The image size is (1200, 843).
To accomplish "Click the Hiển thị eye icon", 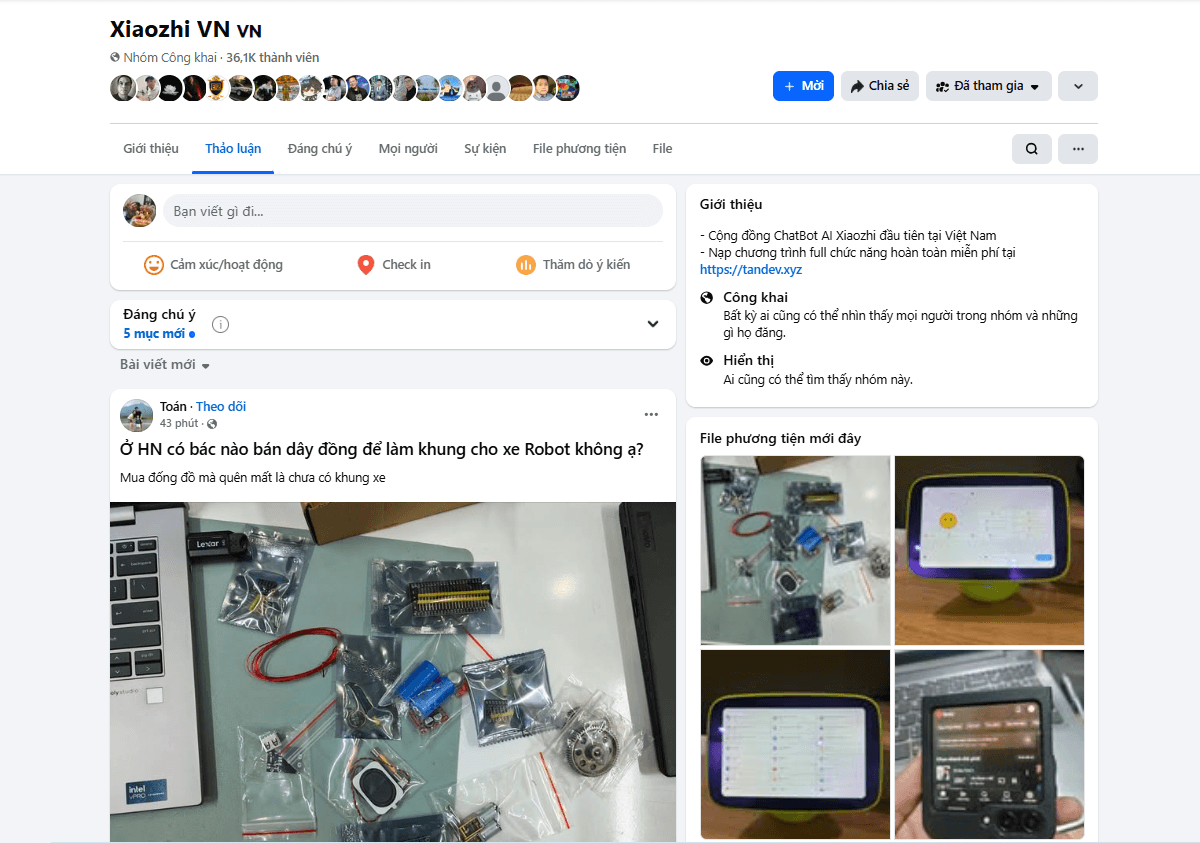I will pyautogui.click(x=707, y=361).
